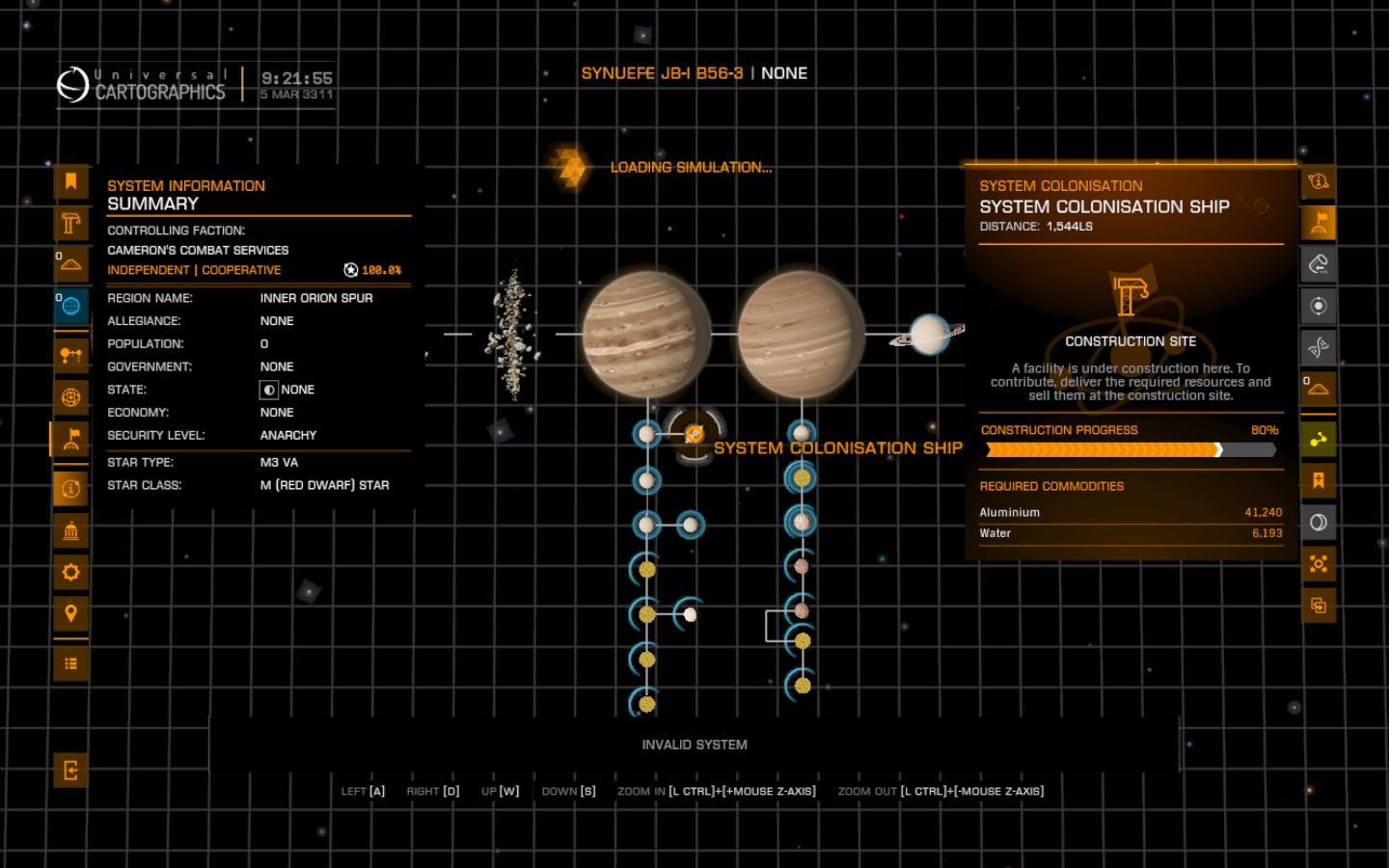
Task: Click the M3 VA star type value
Action: coord(279,462)
